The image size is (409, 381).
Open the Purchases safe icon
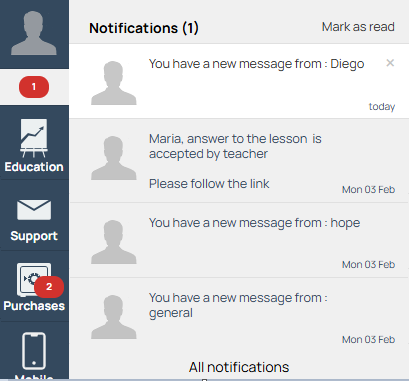pyautogui.click(x=34, y=280)
